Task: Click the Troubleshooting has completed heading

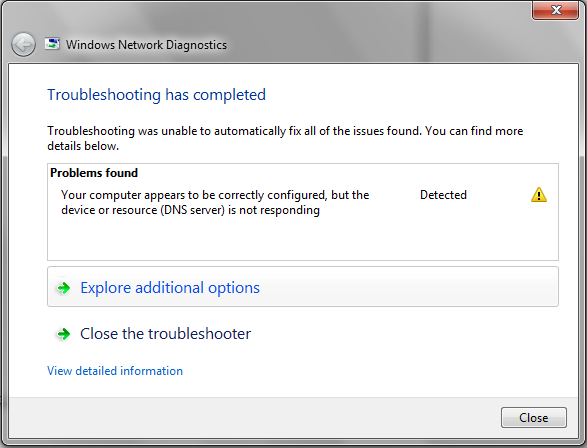Action: pos(156,95)
